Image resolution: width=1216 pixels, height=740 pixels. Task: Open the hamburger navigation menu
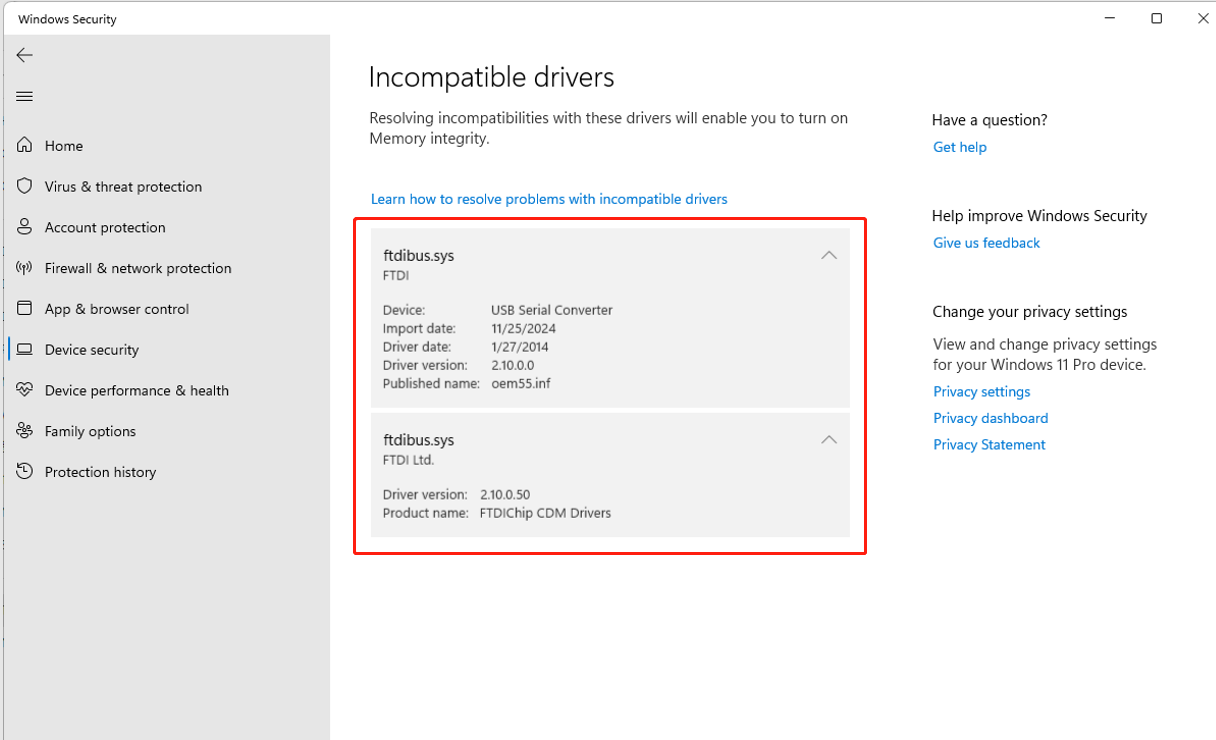(x=25, y=96)
